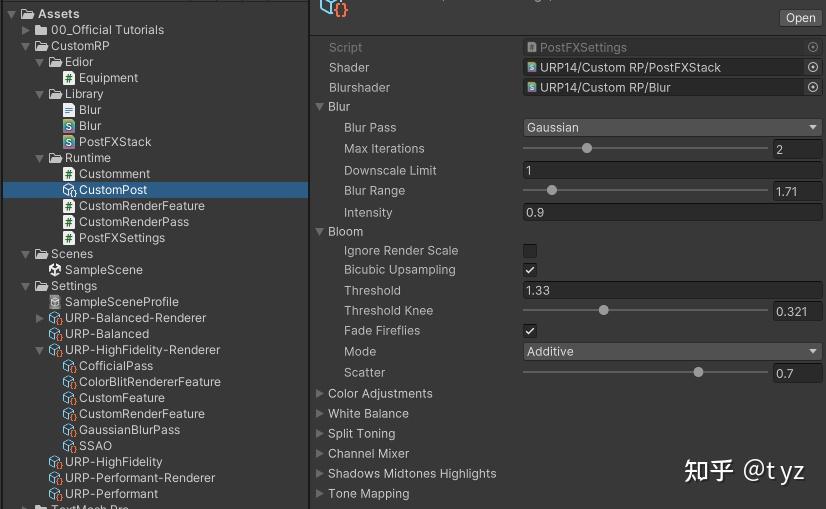Click the object picker circle for Blurshader field
Screen dimensions: 826x509
coord(812,87)
